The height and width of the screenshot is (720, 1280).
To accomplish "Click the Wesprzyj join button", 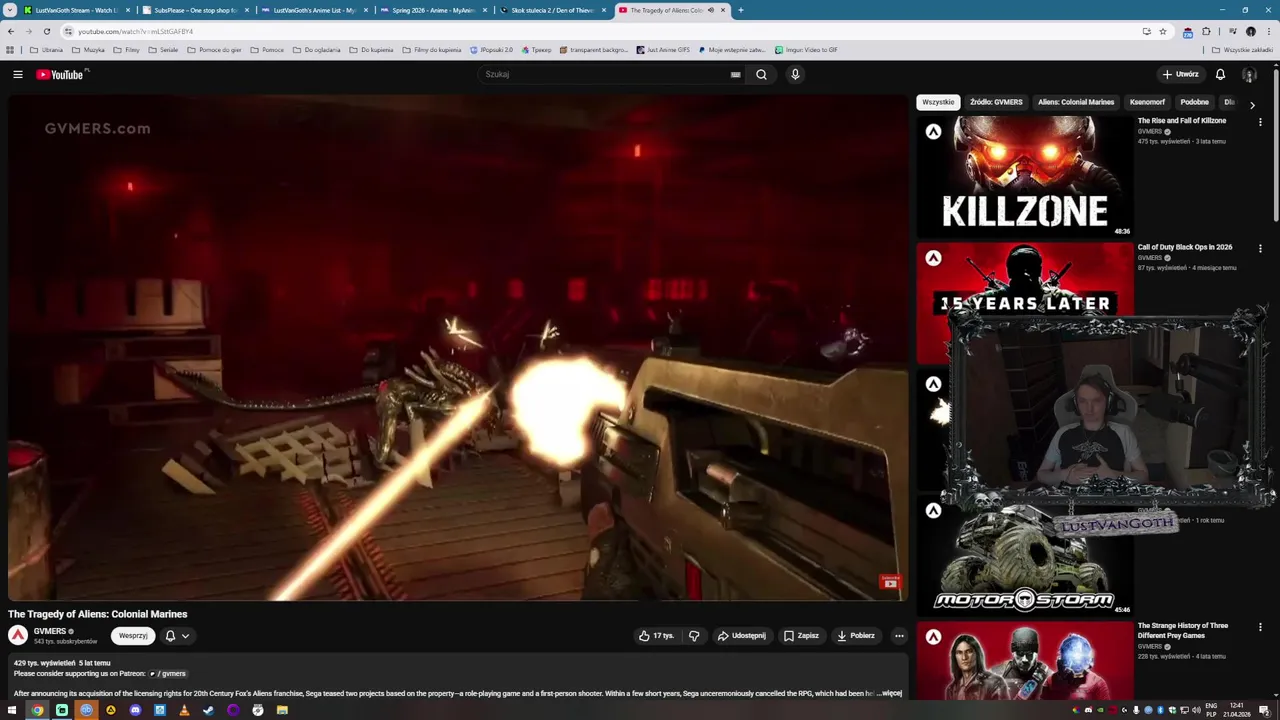I will [133, 635].
